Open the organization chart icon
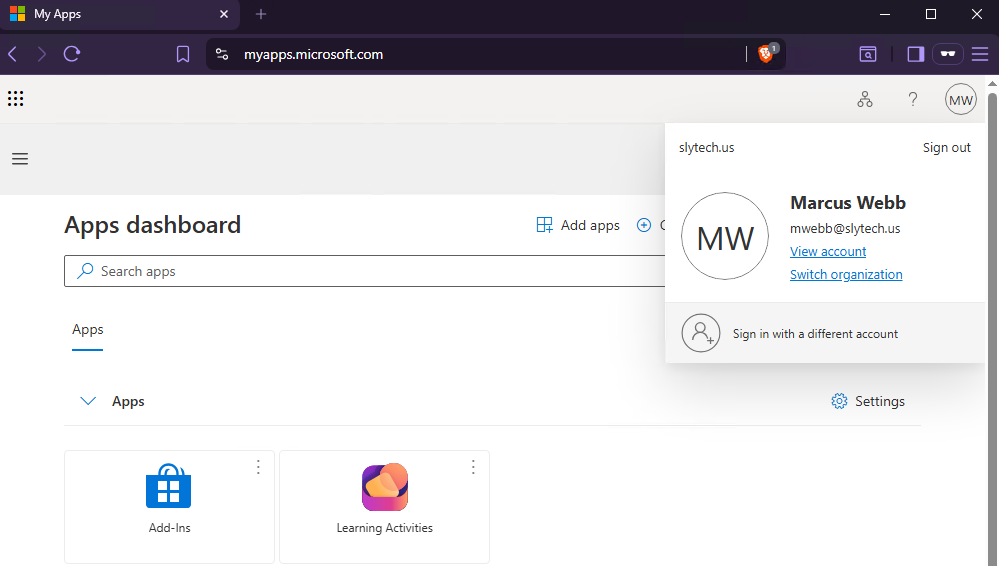999x566 pixels. tap(865, 99)
